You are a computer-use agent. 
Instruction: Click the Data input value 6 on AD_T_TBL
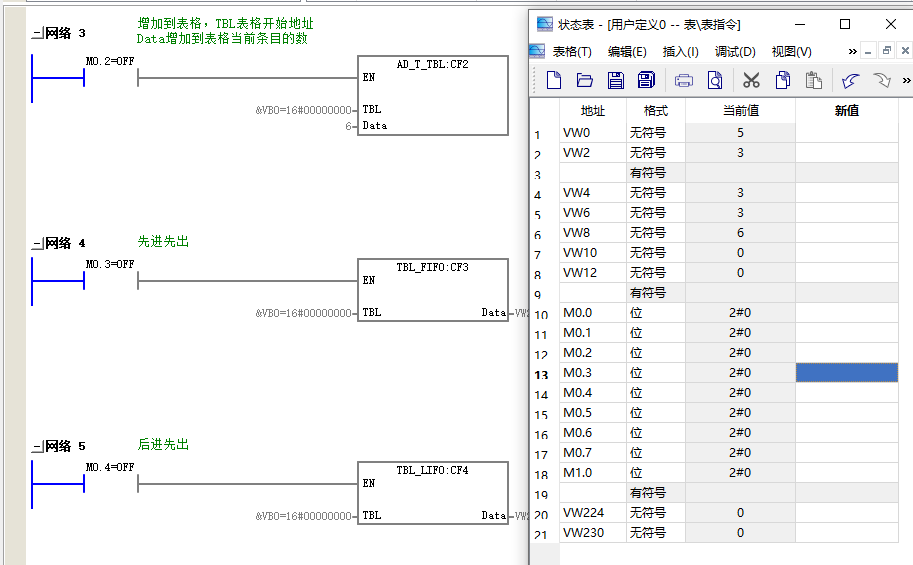click(x=348, y=126)
